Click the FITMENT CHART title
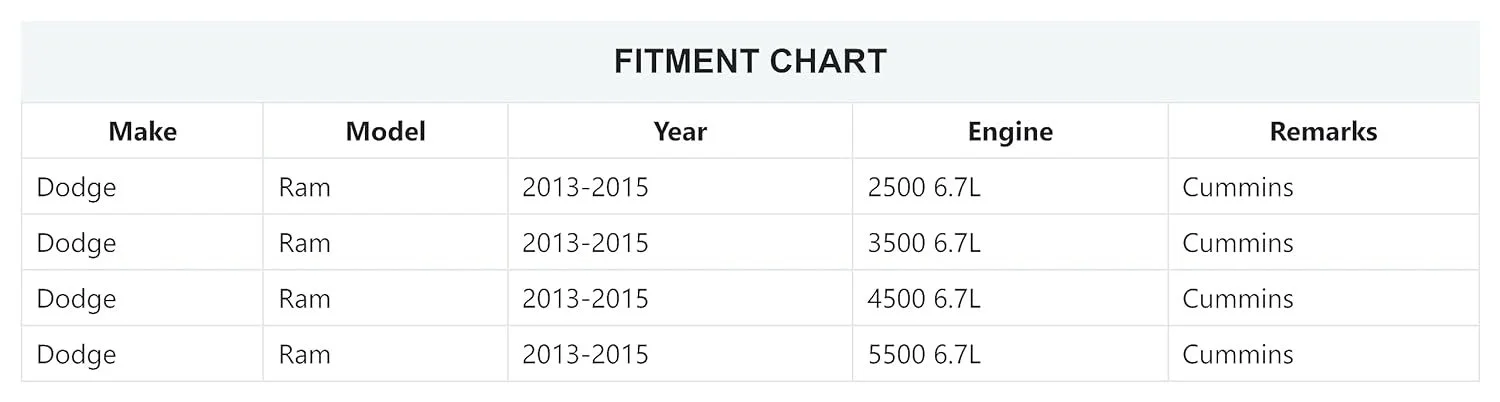 point(750,62)
